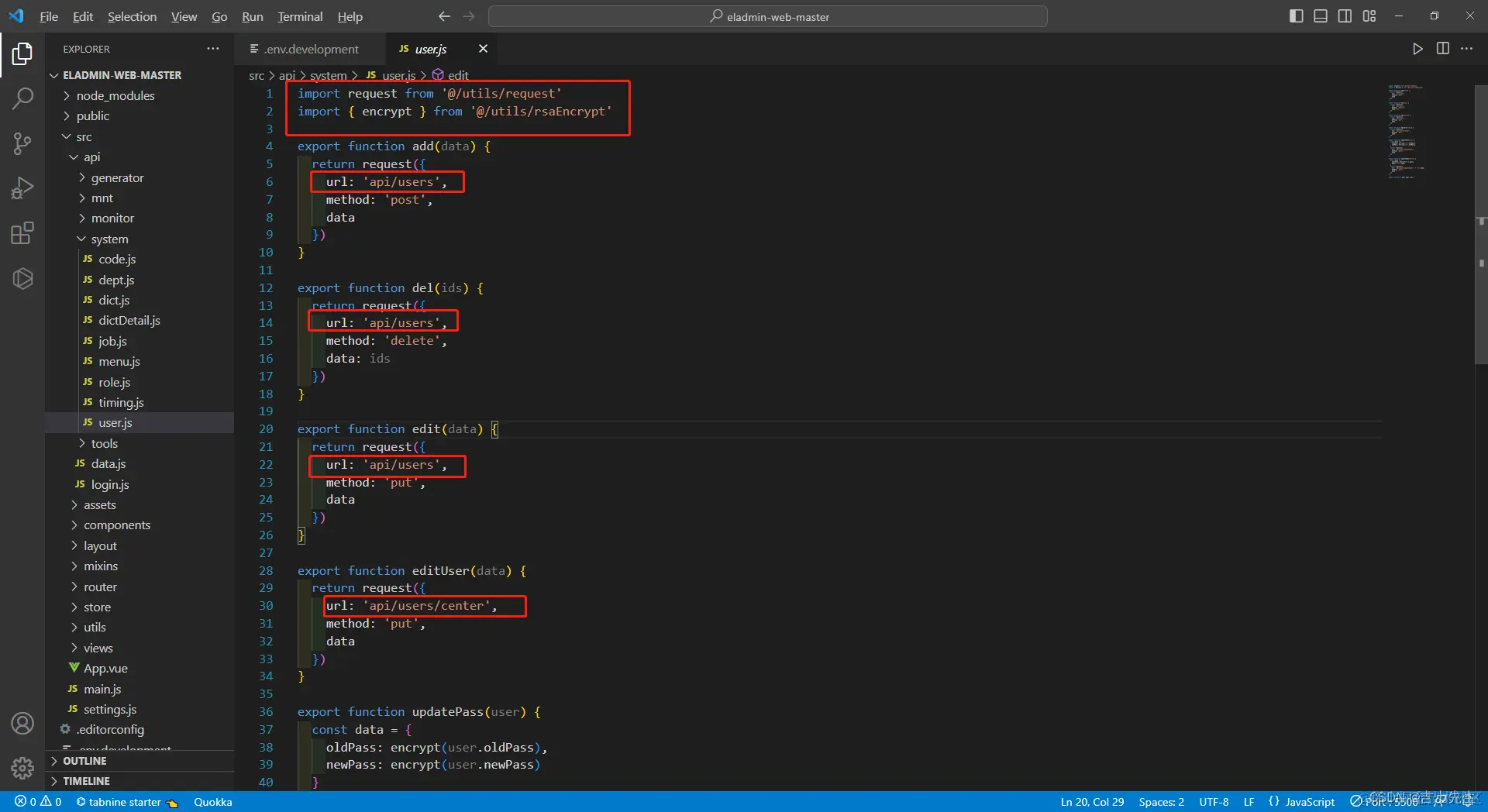The image size is (1488, 812).
Task: Open the Explorer view in activity bar
Action: (x=22, y=53)
